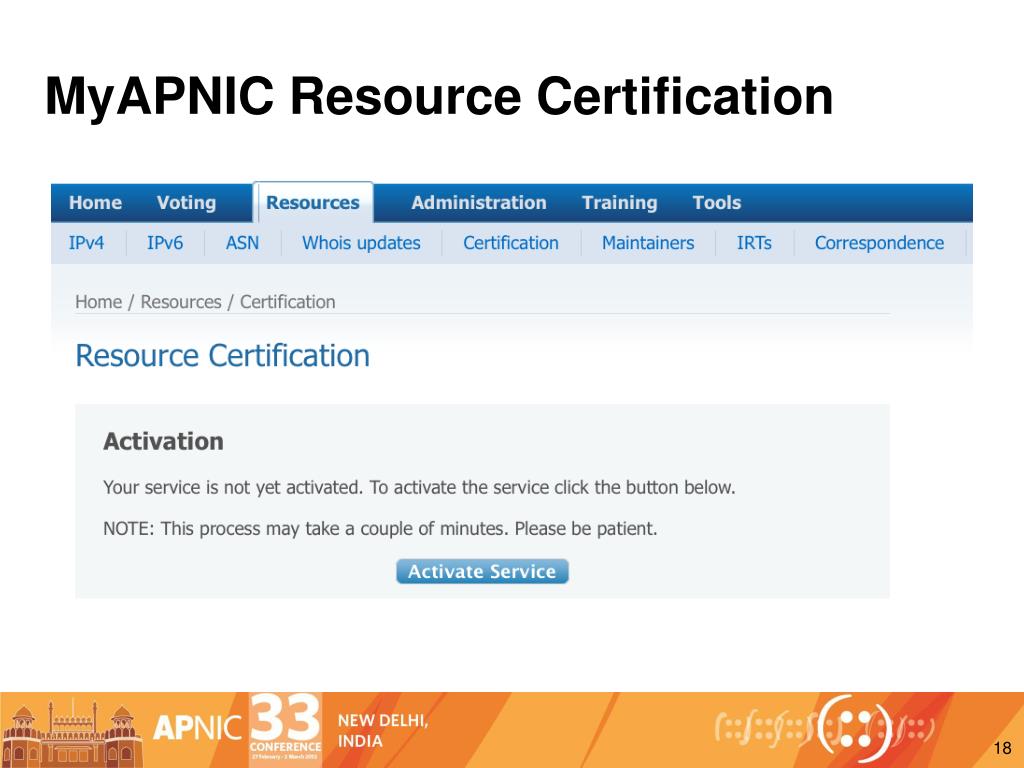
Task: Click the 'NOTE: This process may take' text
Action: [380, 528]
